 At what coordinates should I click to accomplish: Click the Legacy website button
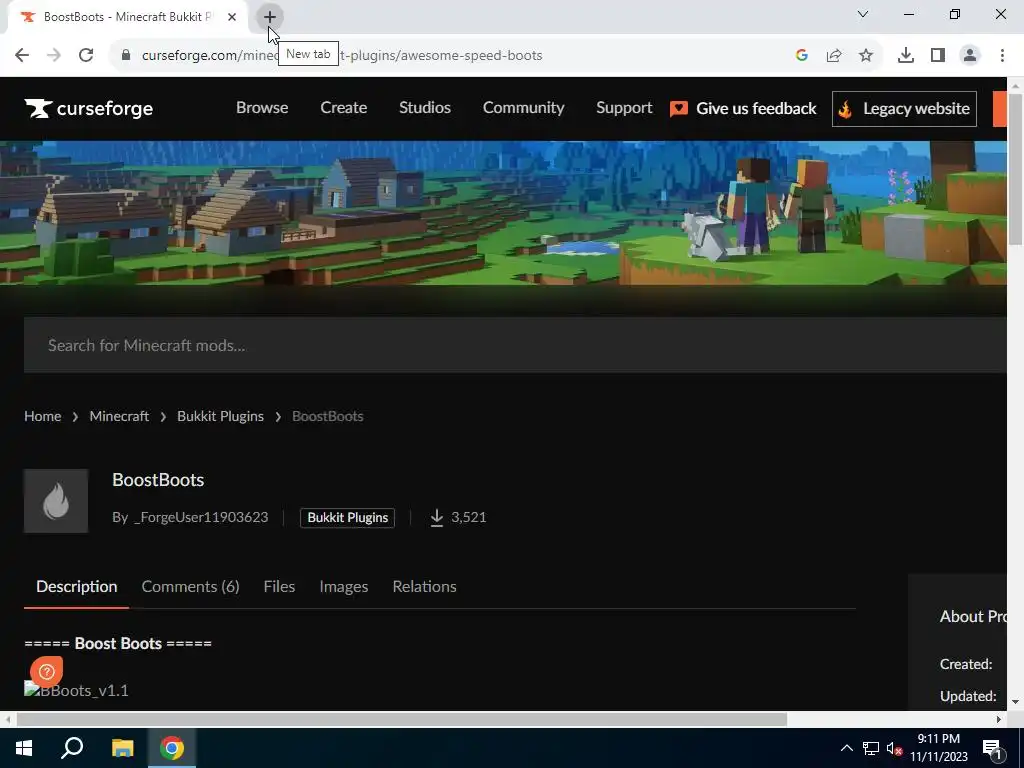(x=904, y=108)
